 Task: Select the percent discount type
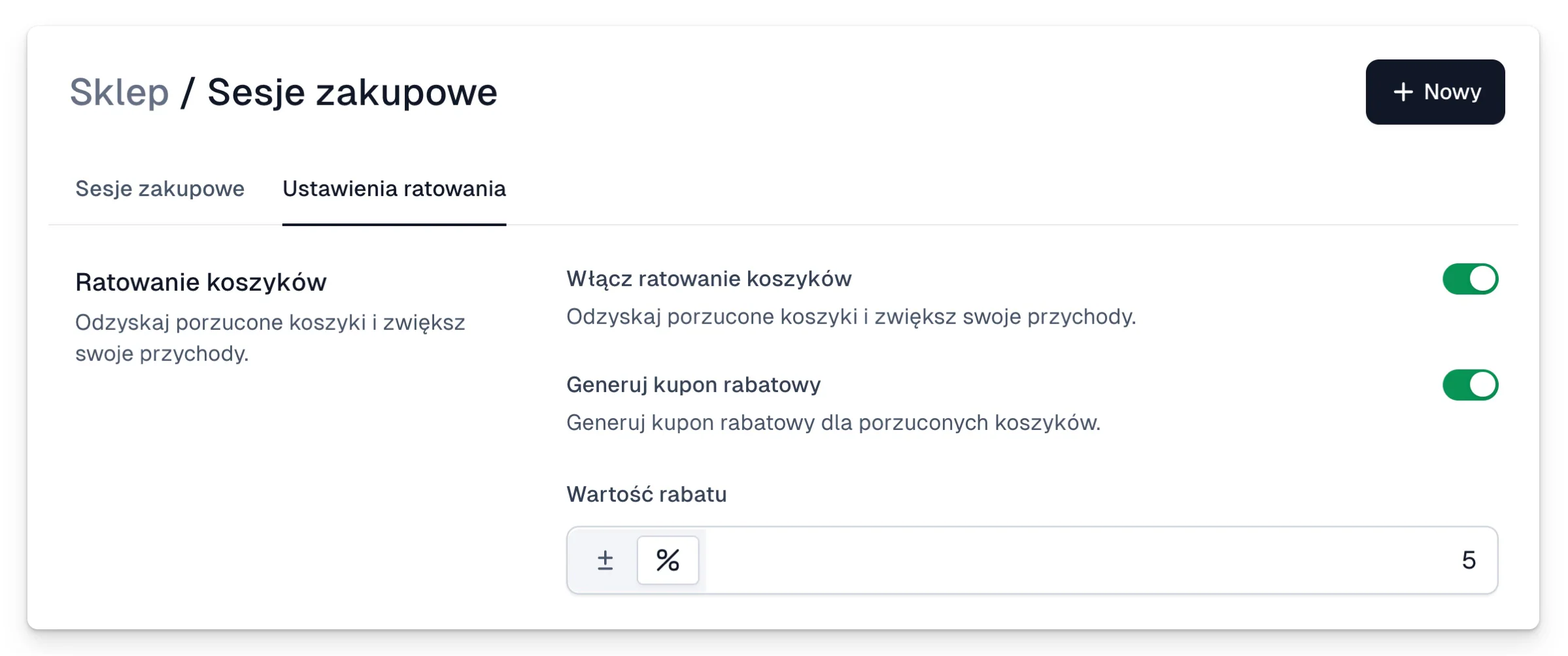click(x=668, y=560)
